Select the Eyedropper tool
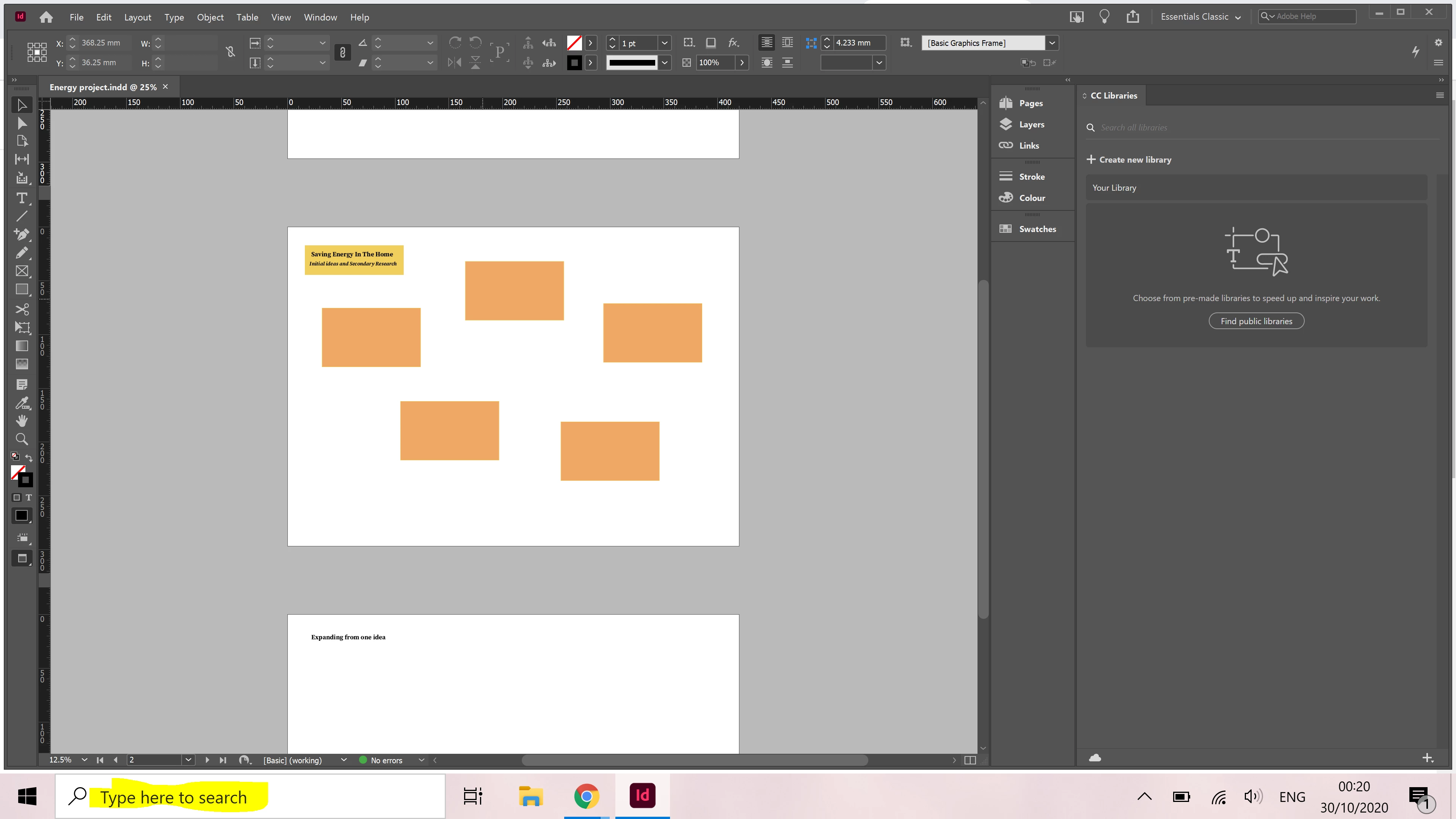 22,402
